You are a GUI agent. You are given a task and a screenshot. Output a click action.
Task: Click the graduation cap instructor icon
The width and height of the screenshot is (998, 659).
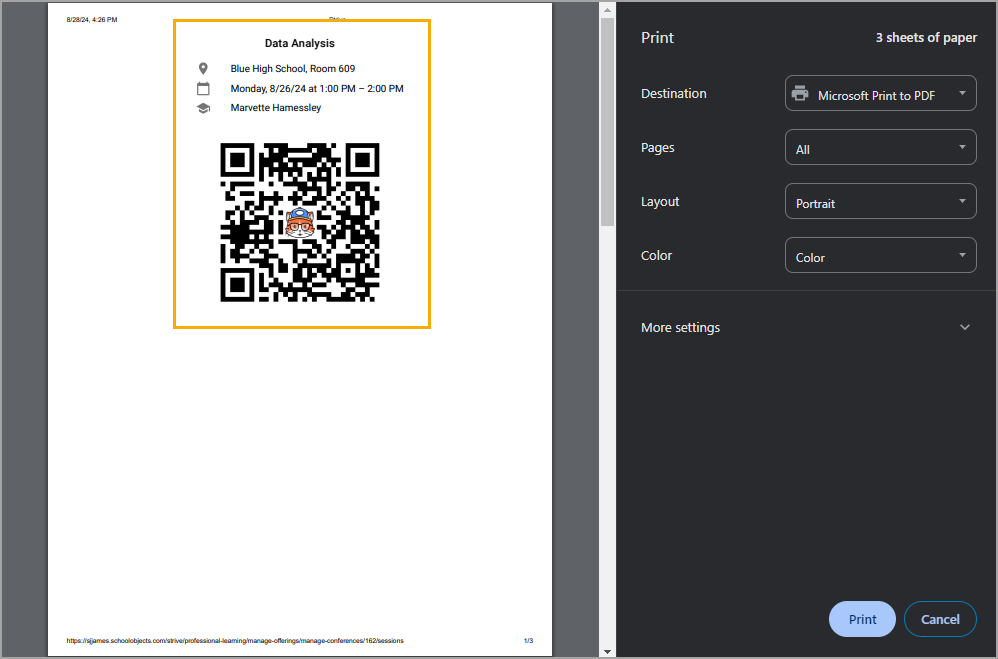coord(203,108)
